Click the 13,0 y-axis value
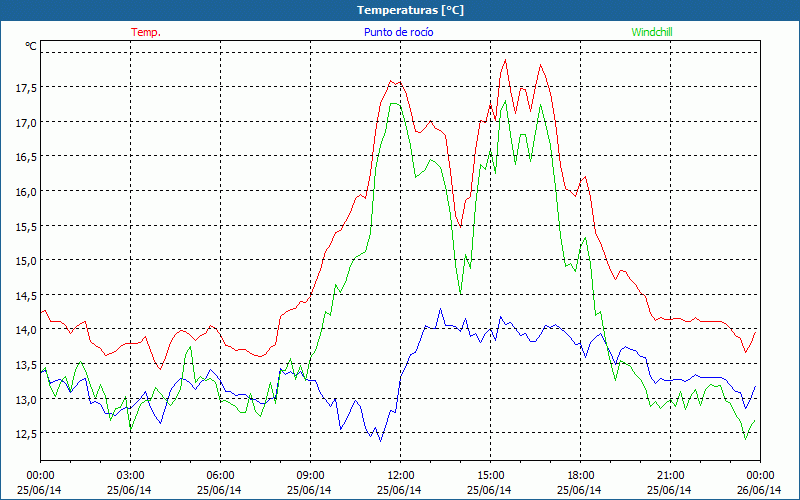800x500 pixels. 27,399
